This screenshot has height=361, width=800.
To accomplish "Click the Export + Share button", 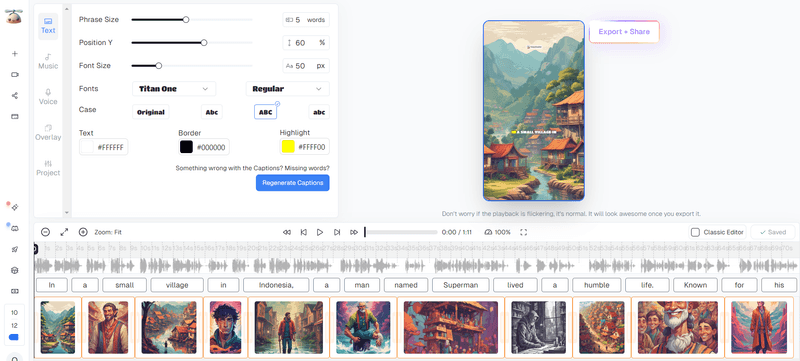I will (624, 32).
